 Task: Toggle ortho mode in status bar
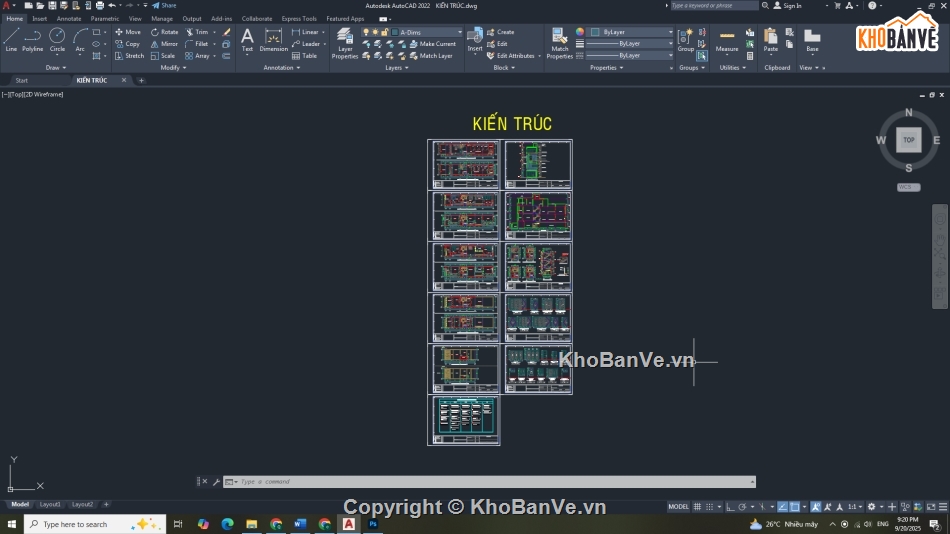730,507
